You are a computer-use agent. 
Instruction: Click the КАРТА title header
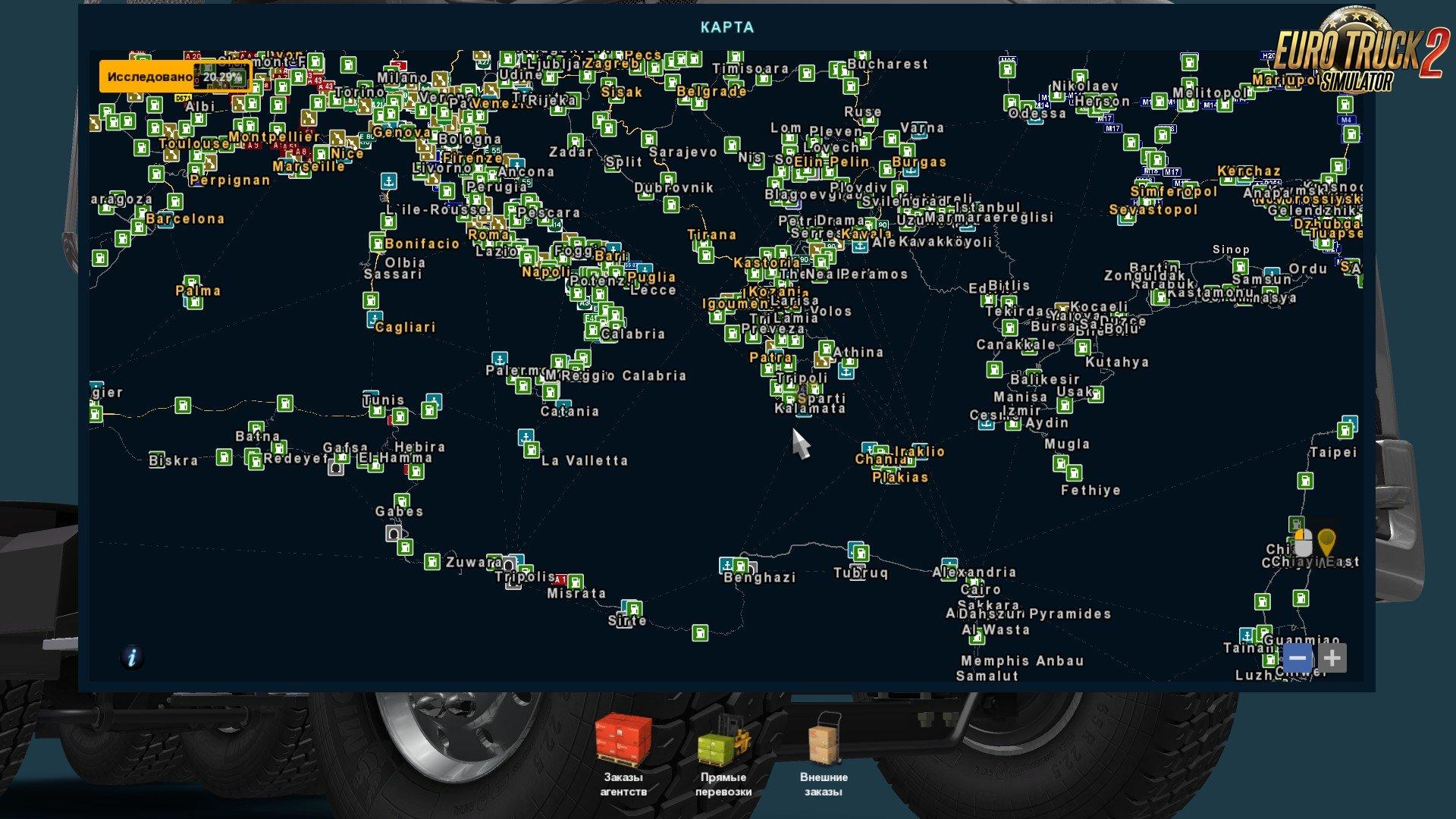click(726, 27)
